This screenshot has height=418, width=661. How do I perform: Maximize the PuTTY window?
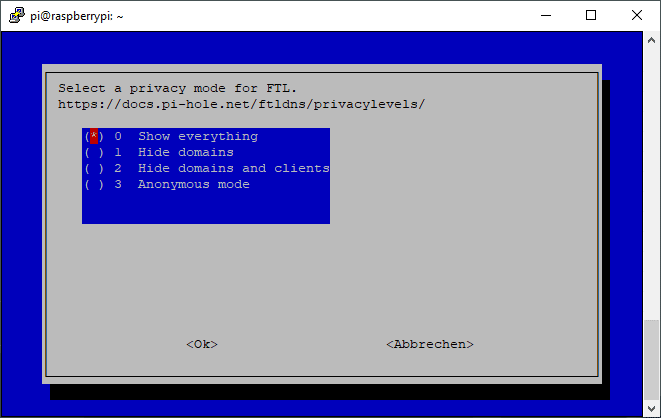[x=591, y=16]
